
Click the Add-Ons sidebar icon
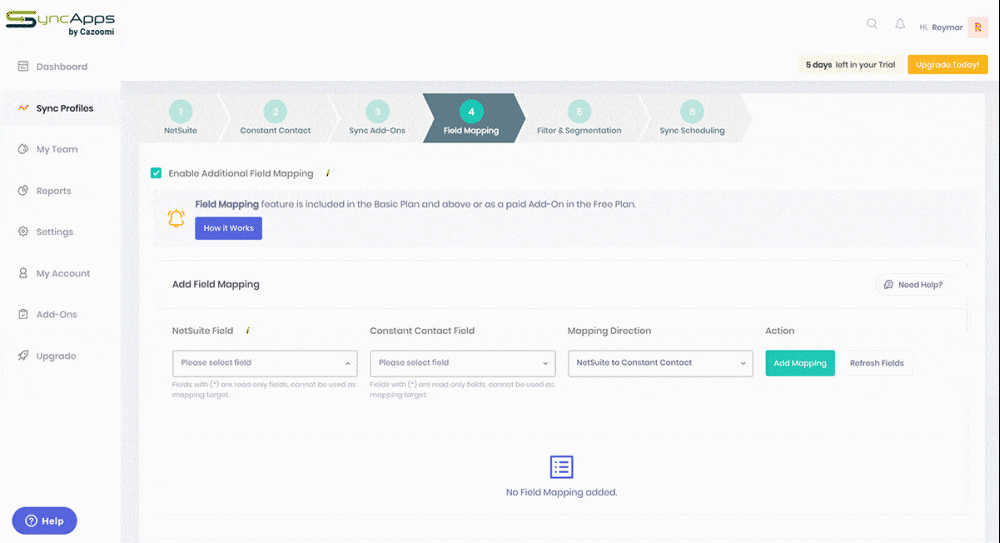tap(23, 314)
